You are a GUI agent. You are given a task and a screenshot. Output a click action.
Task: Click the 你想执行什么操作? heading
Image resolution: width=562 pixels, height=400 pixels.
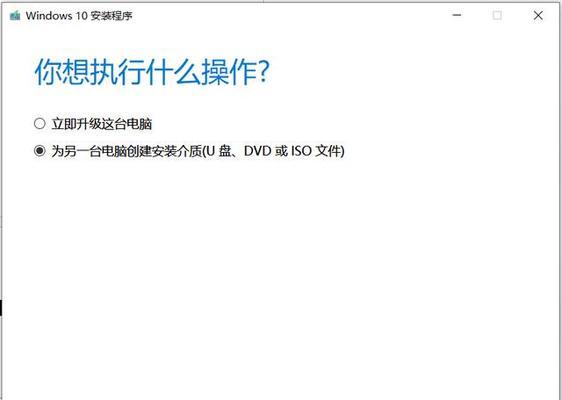[152, 72]
